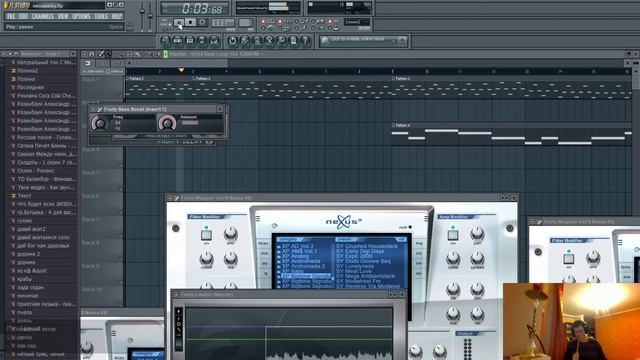
Task: Select the XP Andromeda 2 category in Nexus
Action: point(303,266)
